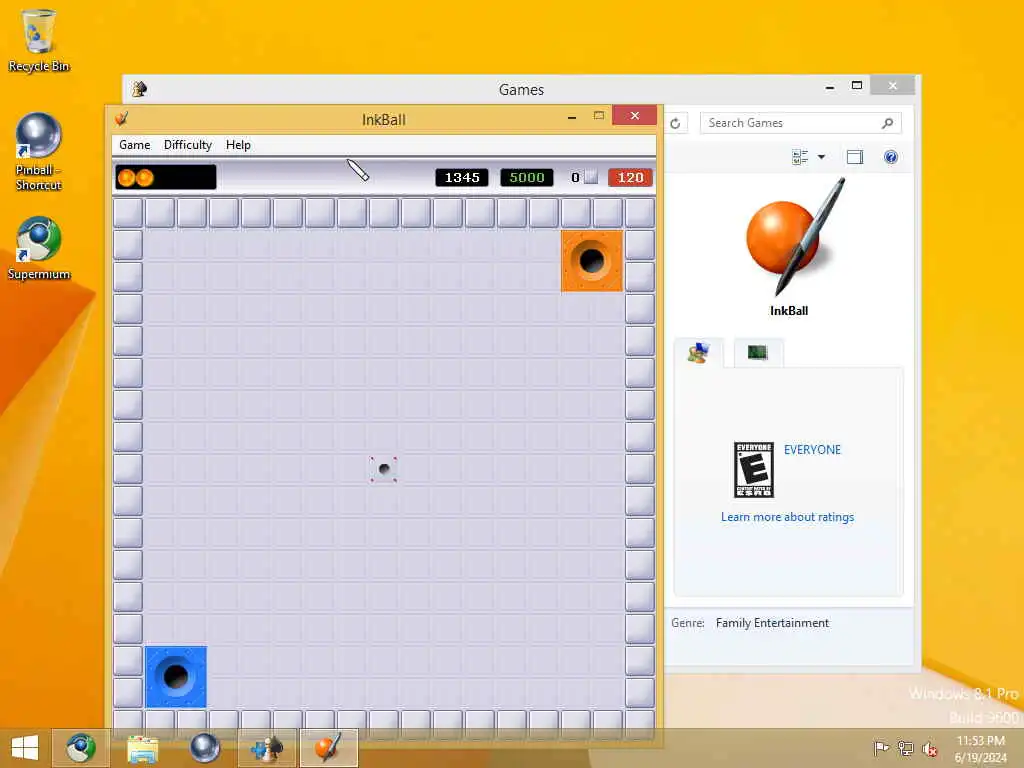Image resolution: width=1024 pixels, height=768 pixels.
Task: Open the Help menu in InkBall
Action: (x=238, y=145)
